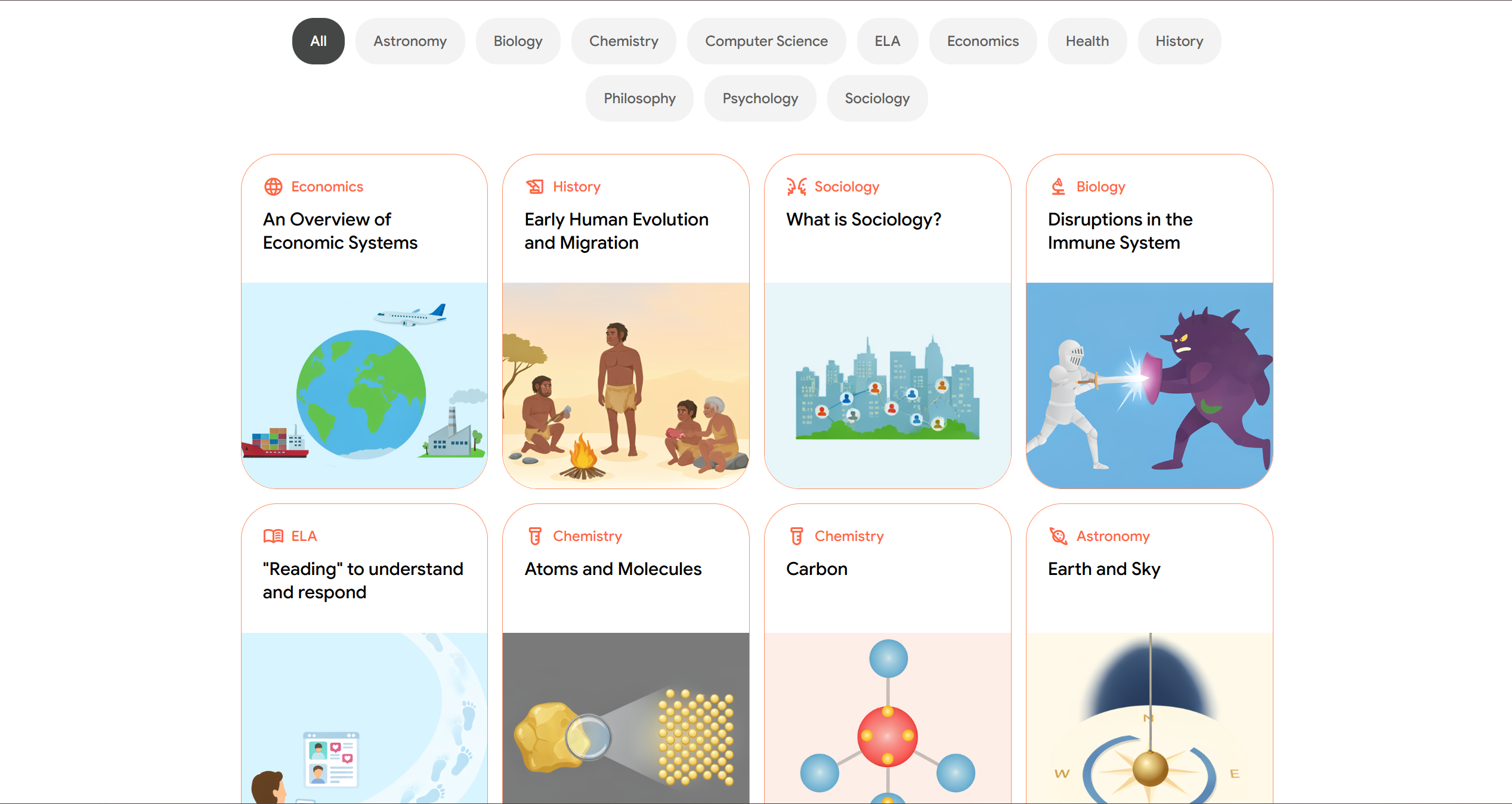
Task: Open Disruptions in the Immune System
Action: pyautogui.click(x=1120, y=231)
